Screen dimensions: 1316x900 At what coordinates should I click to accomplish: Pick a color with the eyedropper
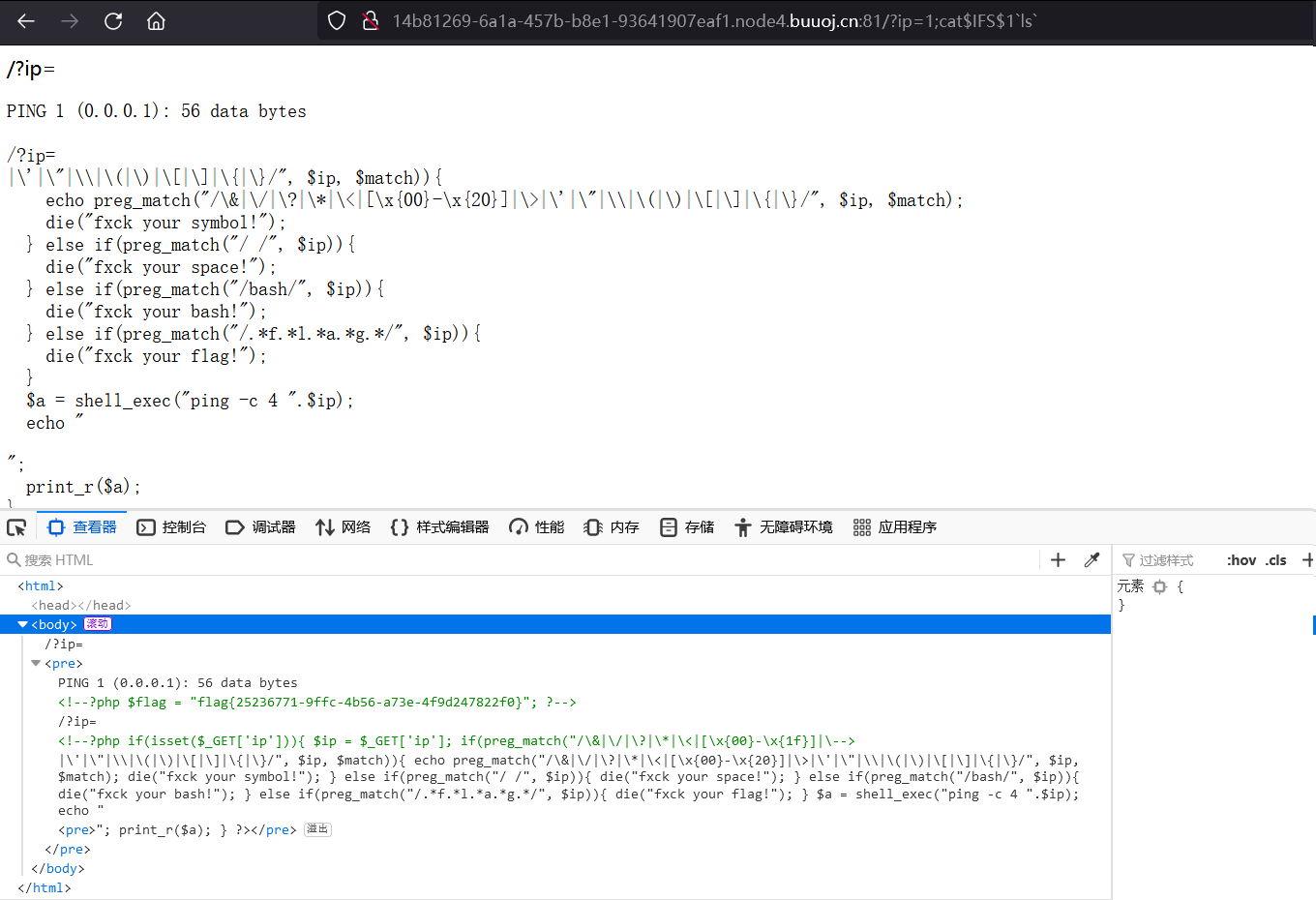[x=1092, y=560]
